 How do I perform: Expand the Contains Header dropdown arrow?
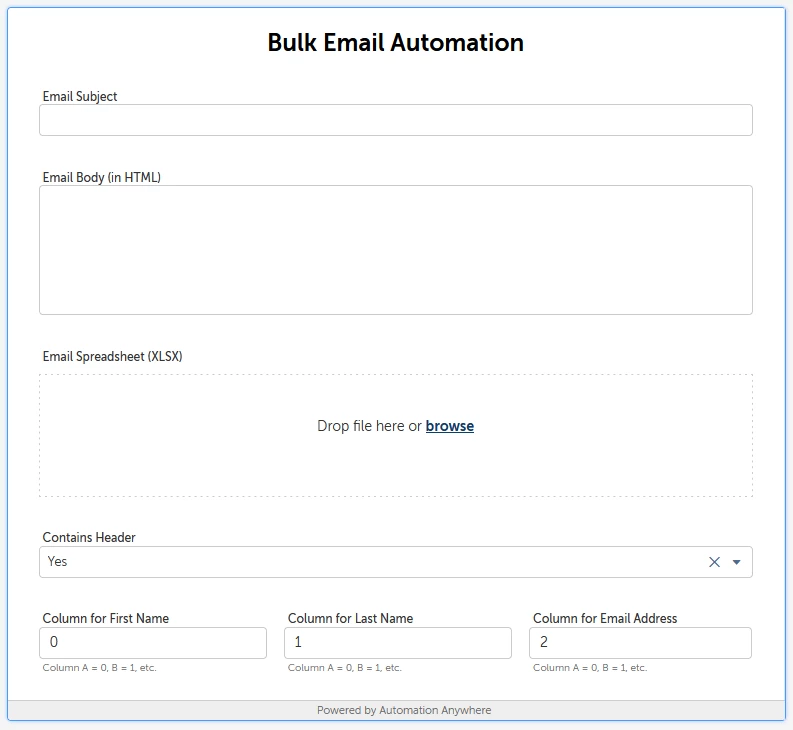(x=736, y=562)
